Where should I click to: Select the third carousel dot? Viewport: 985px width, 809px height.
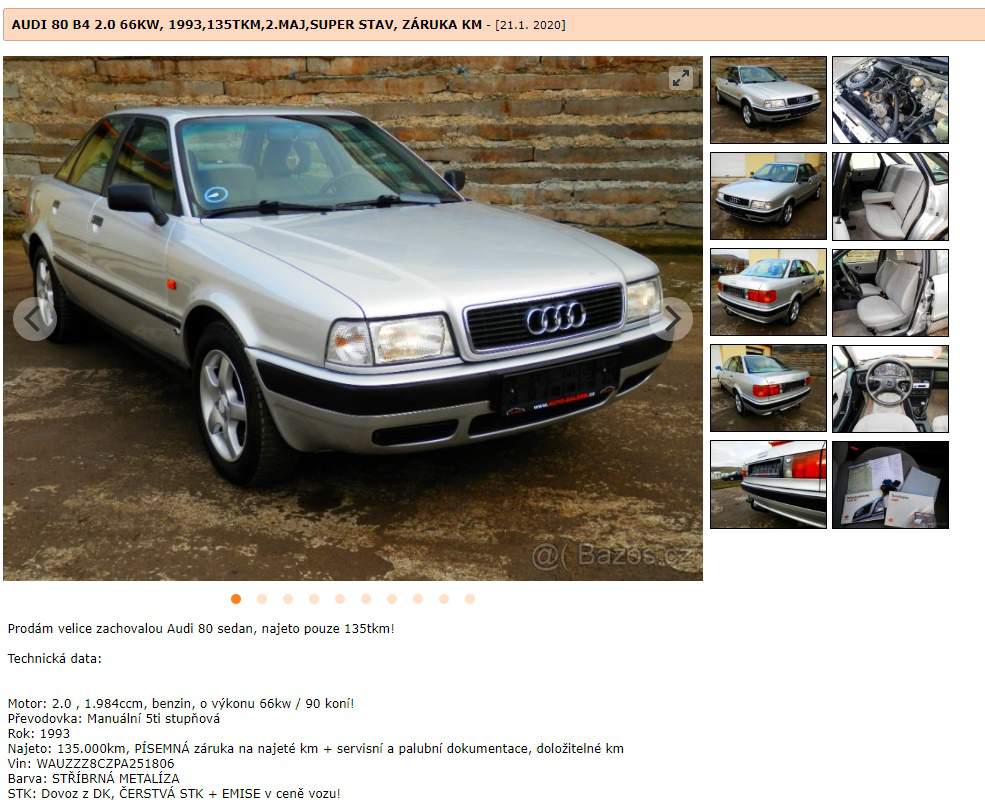[x=288, y=599]
